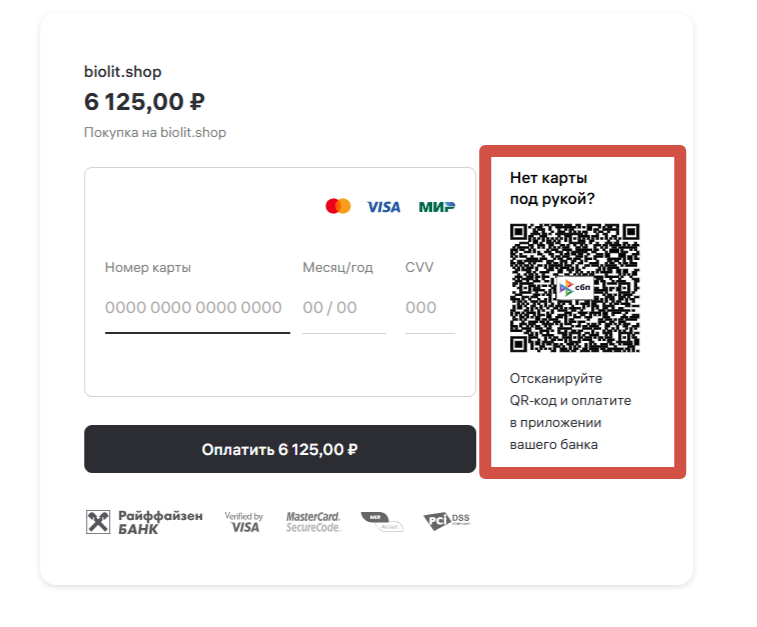
Task: Click the 'Отсканируйте QR-код' instruction text
Action: point(570,411)
